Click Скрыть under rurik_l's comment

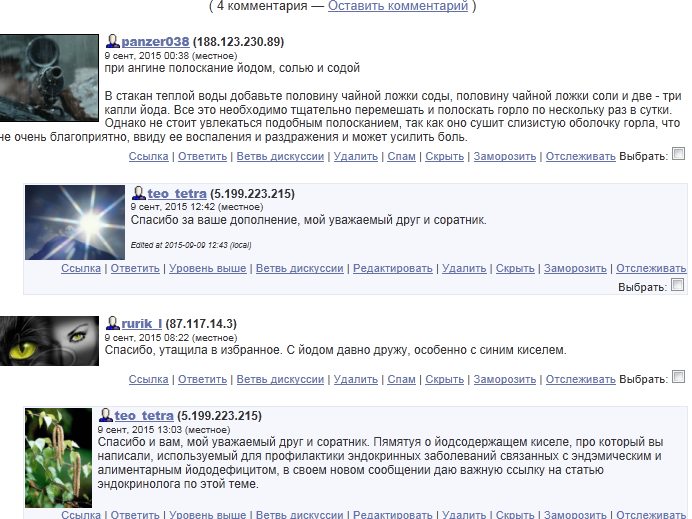click(445, 379)
